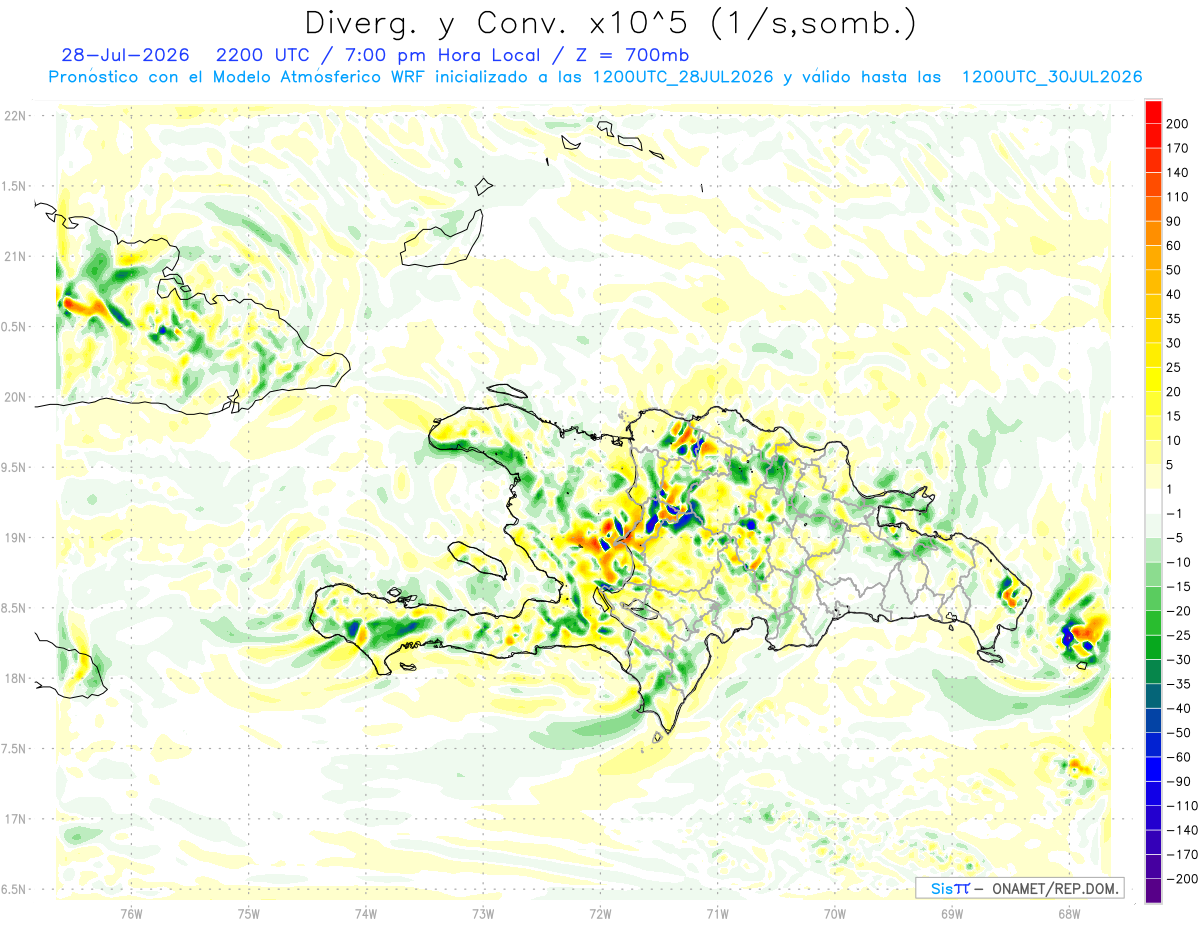This screenshot has width=1200, height=927.
Task: Click the Great Inagua island outline near 21N
Action: (440, 239)
